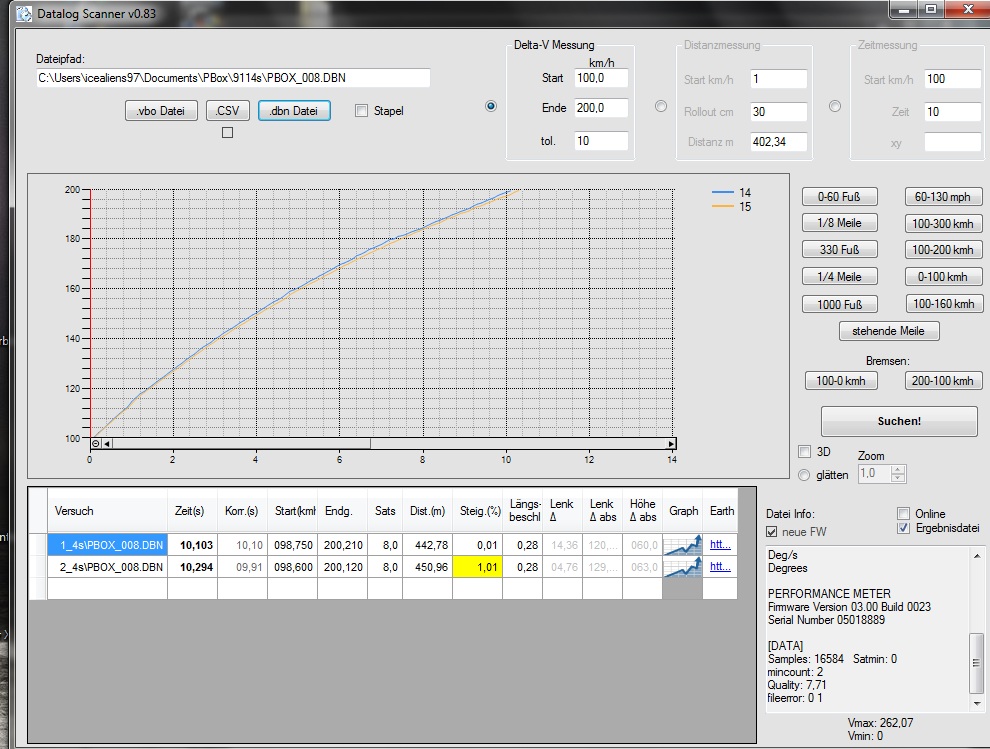Click the 100-0 kmh braking button
Image resolution: width=990 pixels, height=749 pixels.
841,381
